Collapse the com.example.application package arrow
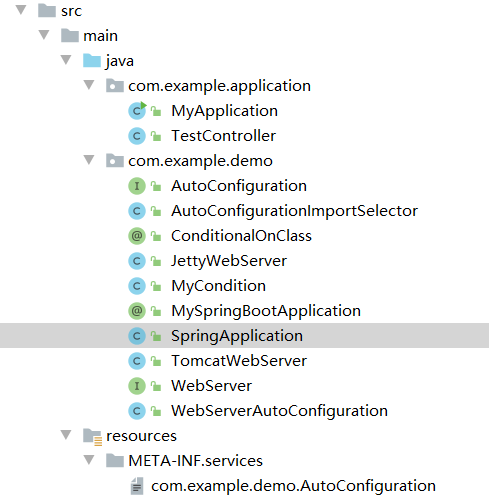 [x=89, y=85]
